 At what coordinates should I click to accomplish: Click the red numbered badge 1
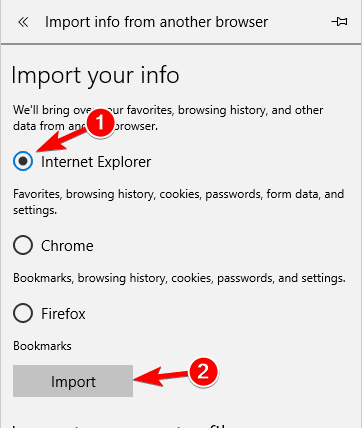coord(100,123)
